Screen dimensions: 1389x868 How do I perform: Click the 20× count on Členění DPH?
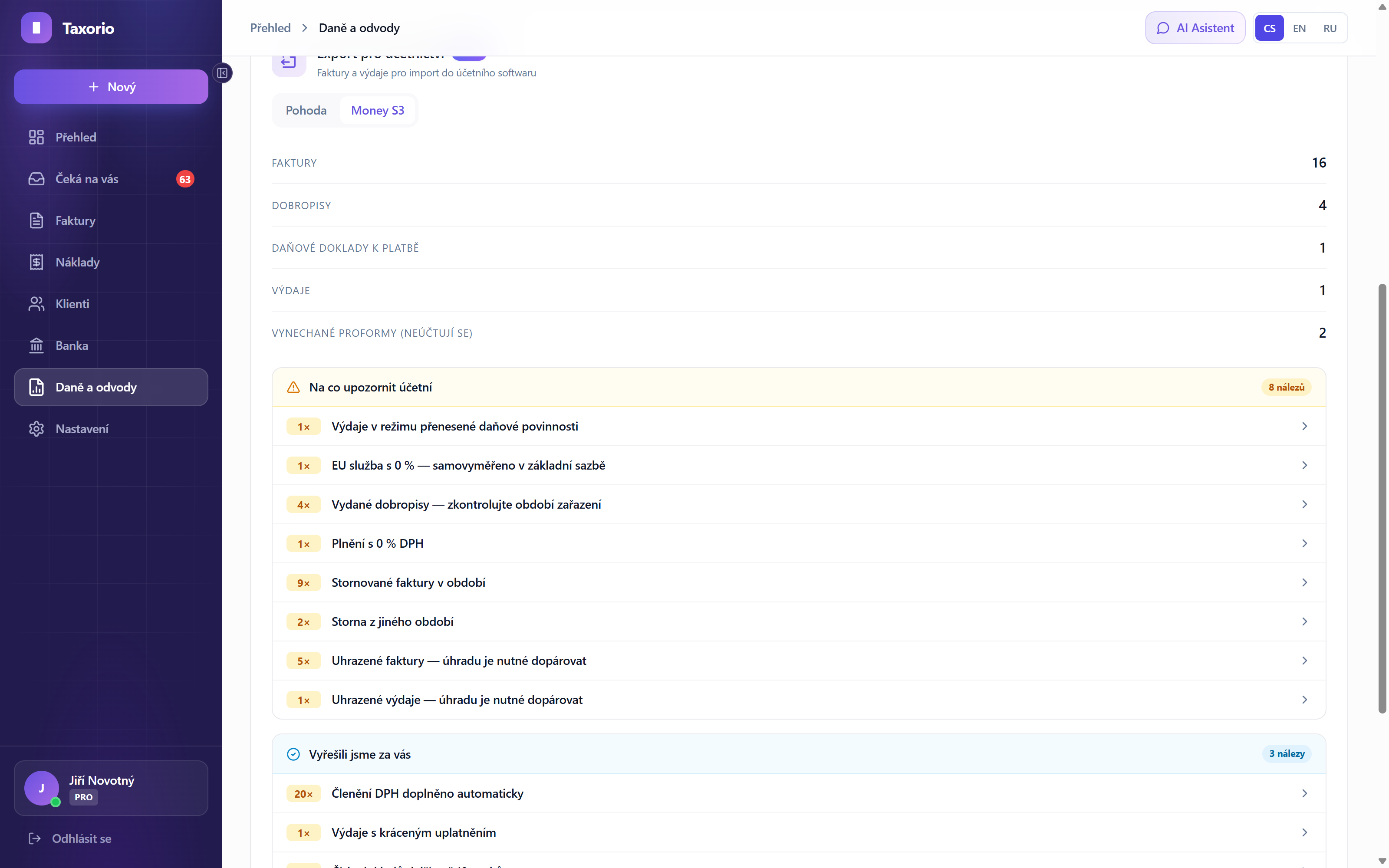click(x=304, y=794)
